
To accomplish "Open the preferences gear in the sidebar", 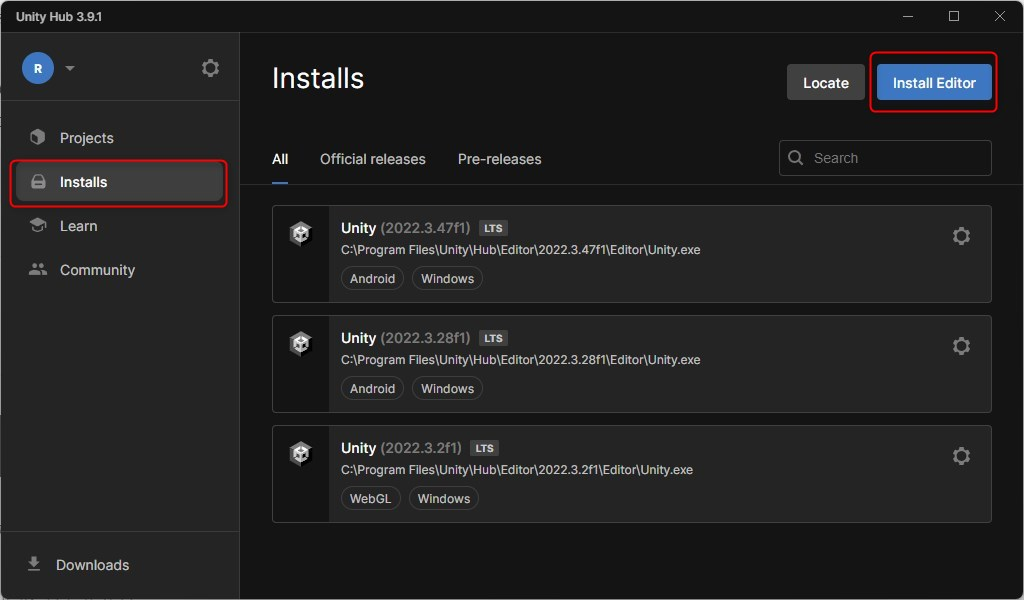I will 210,68.
